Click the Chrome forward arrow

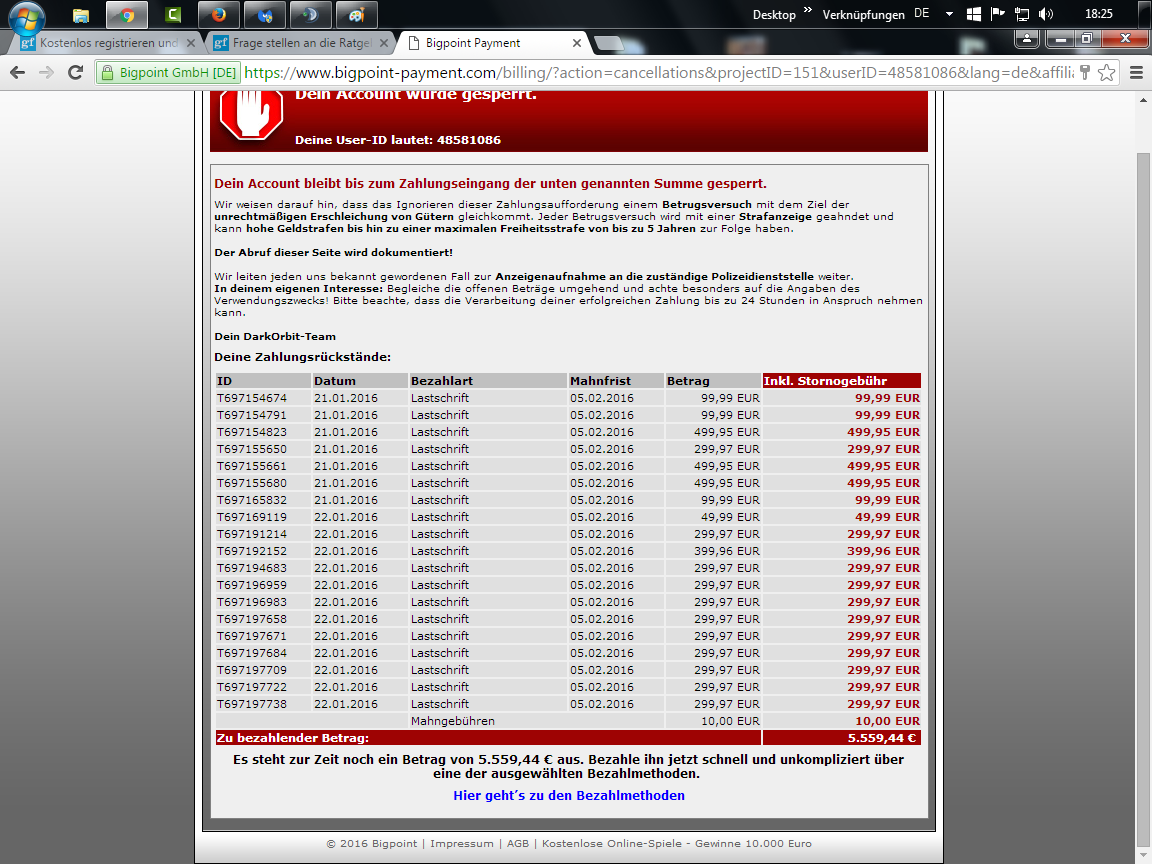46,72
